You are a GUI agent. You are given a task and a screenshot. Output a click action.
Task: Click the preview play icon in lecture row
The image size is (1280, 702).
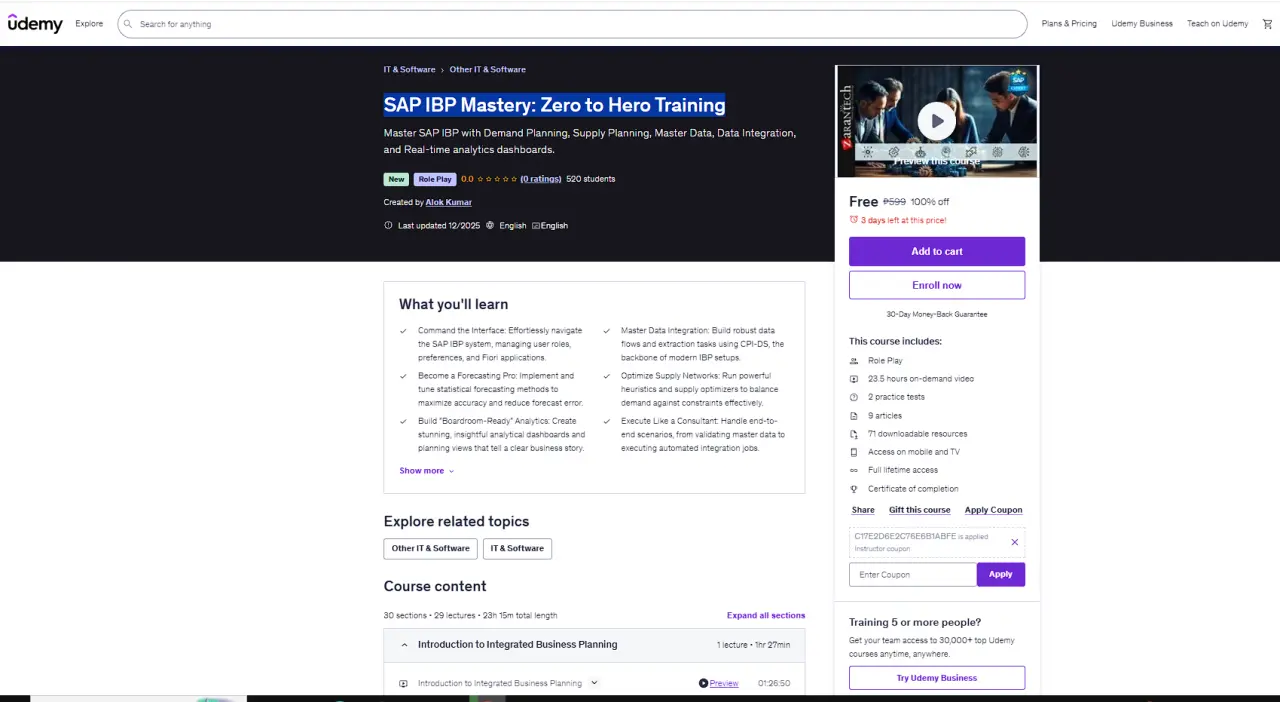coord(703,684)
